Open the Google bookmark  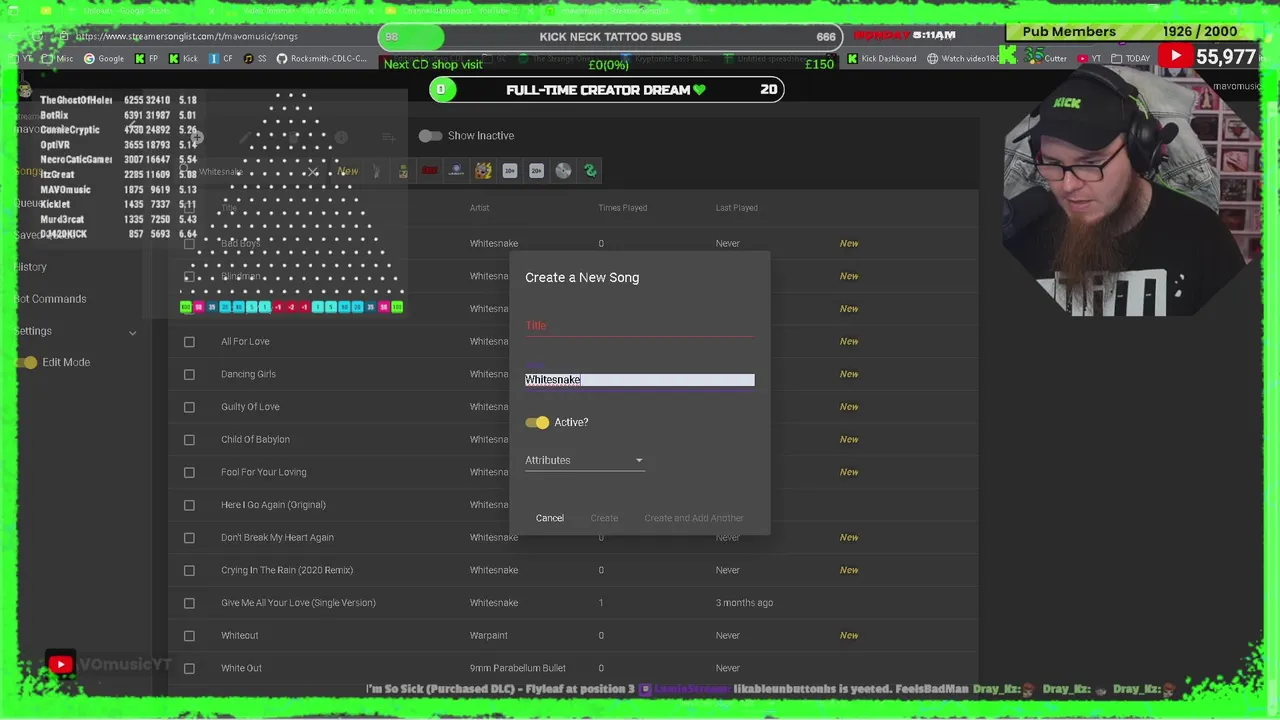tap(104, 58)
